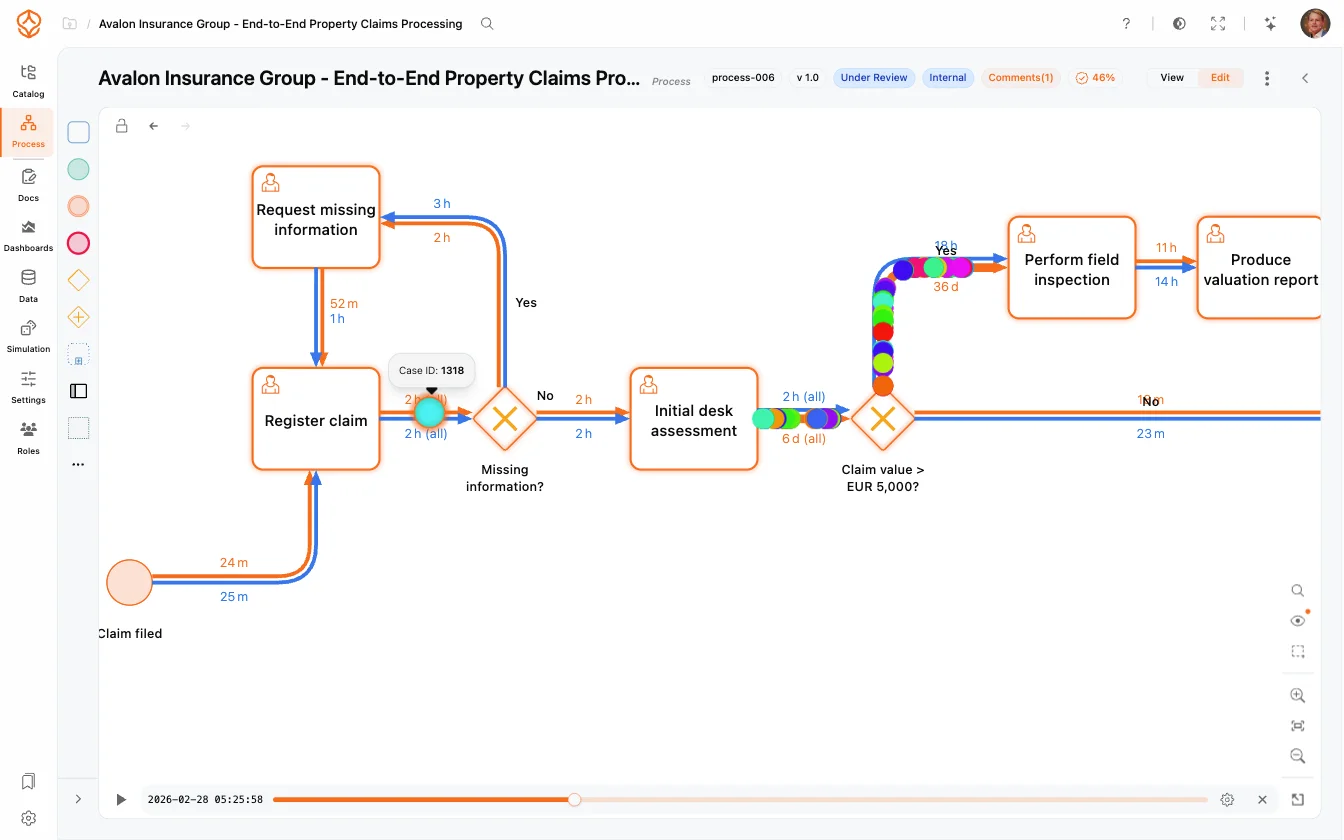Click the Claim value > EUR 5,000? gateway
Screen dimensions: 1344x840
click(883, 418)
